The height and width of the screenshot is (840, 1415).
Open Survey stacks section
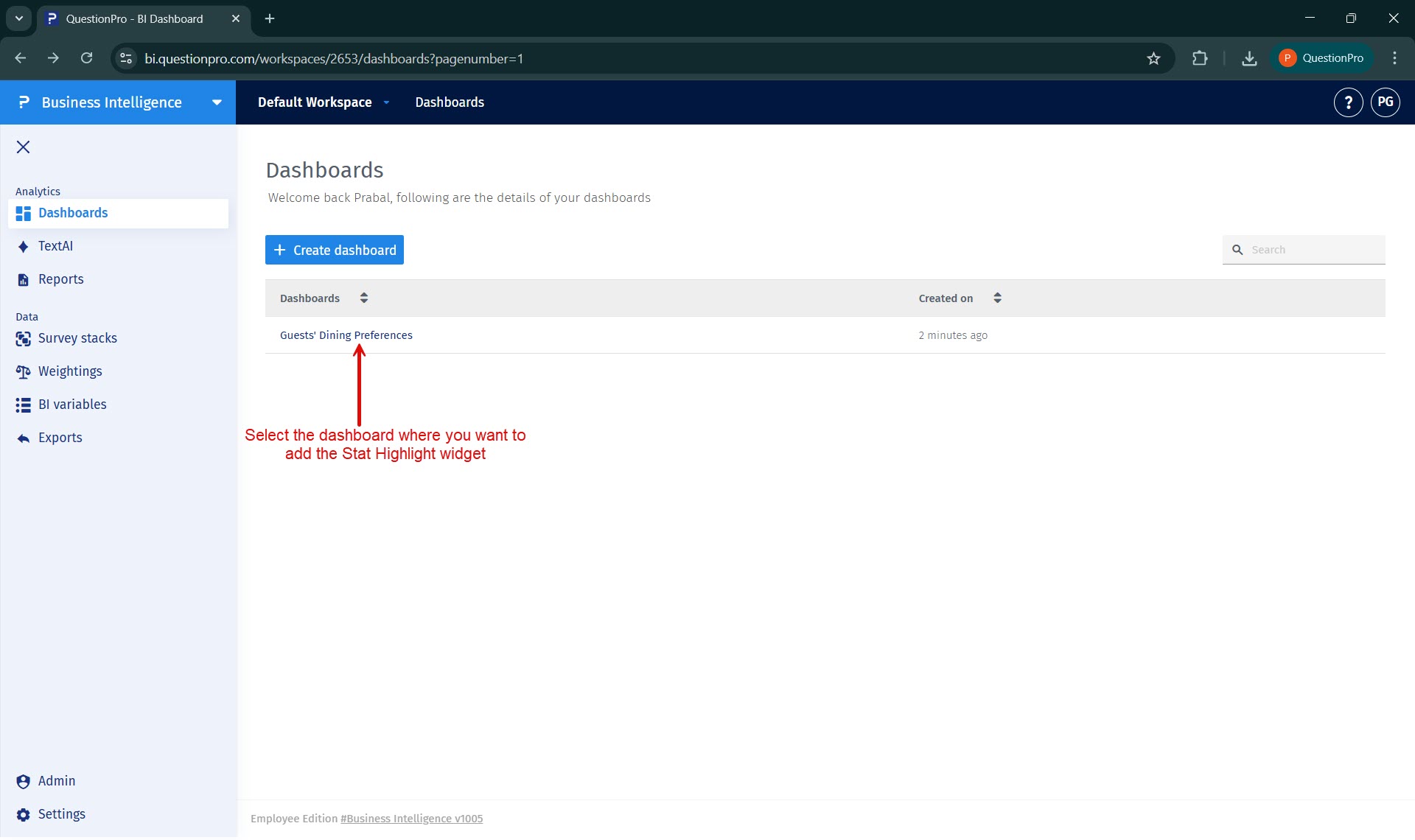coord(77,338)
